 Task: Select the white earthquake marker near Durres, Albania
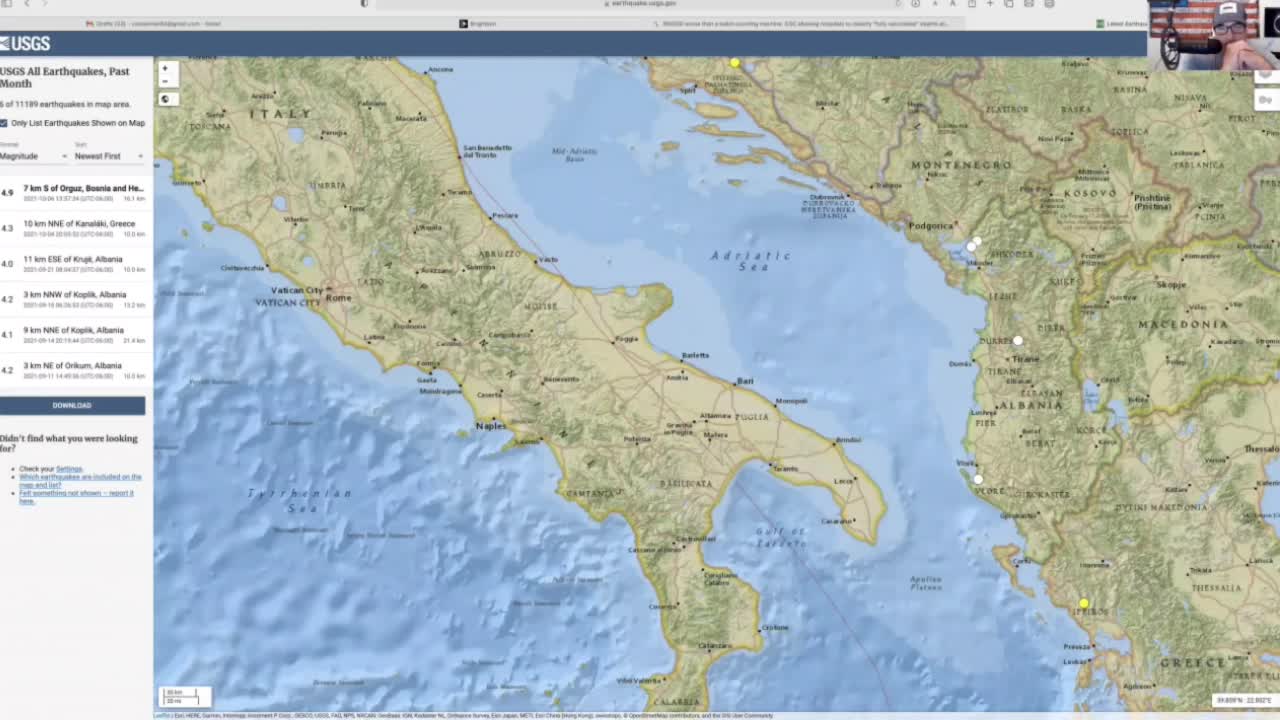tap(1018, 341)
